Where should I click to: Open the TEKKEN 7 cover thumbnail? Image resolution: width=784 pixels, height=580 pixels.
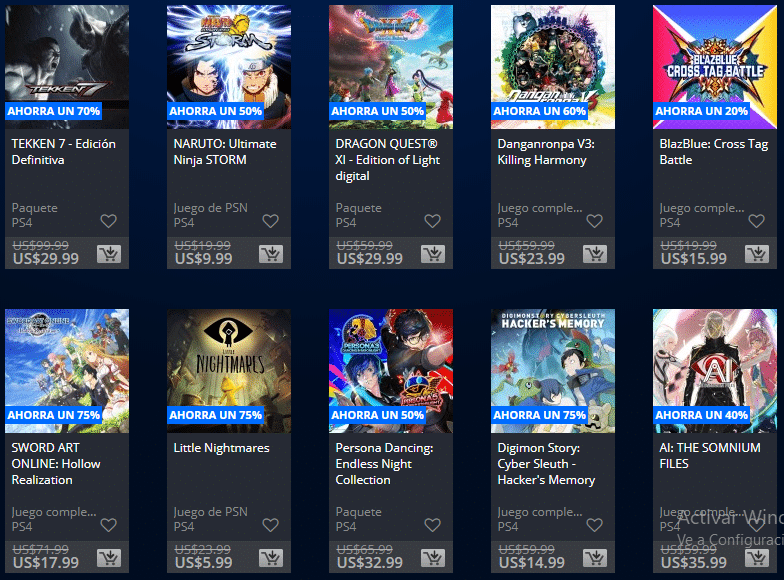(67, 67)
